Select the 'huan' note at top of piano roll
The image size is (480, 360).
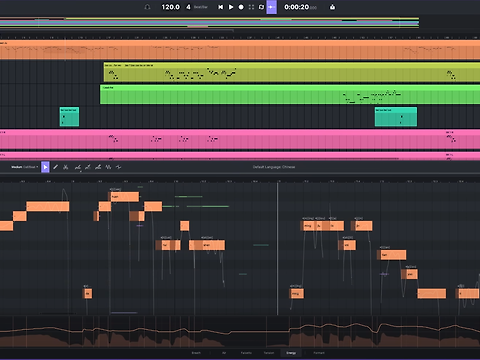click(x=125, y=197)
